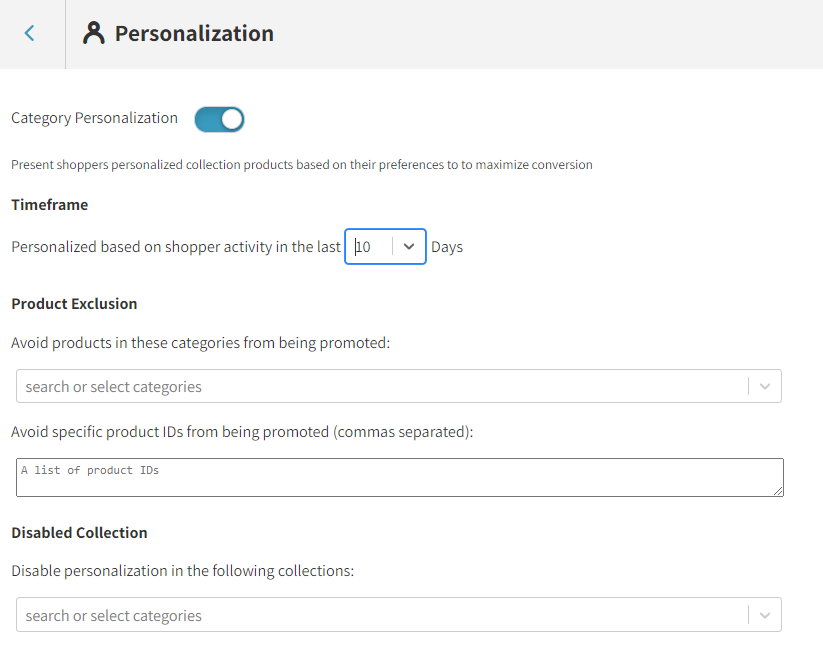The height and width of the screenshot is (670, 823).
Task: Click the days value field showing 10
Action: click(370, 247)
